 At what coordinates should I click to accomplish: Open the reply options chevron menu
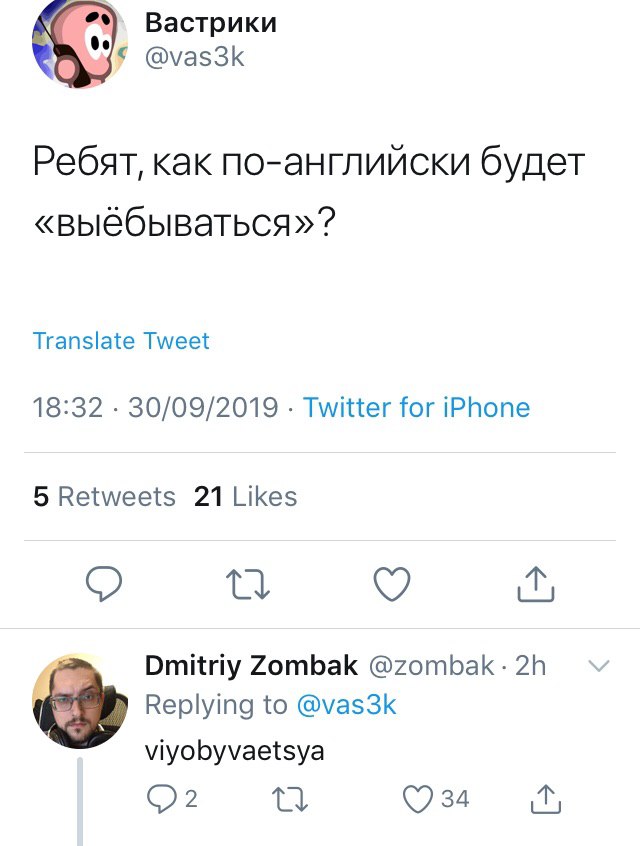point(597,666)
